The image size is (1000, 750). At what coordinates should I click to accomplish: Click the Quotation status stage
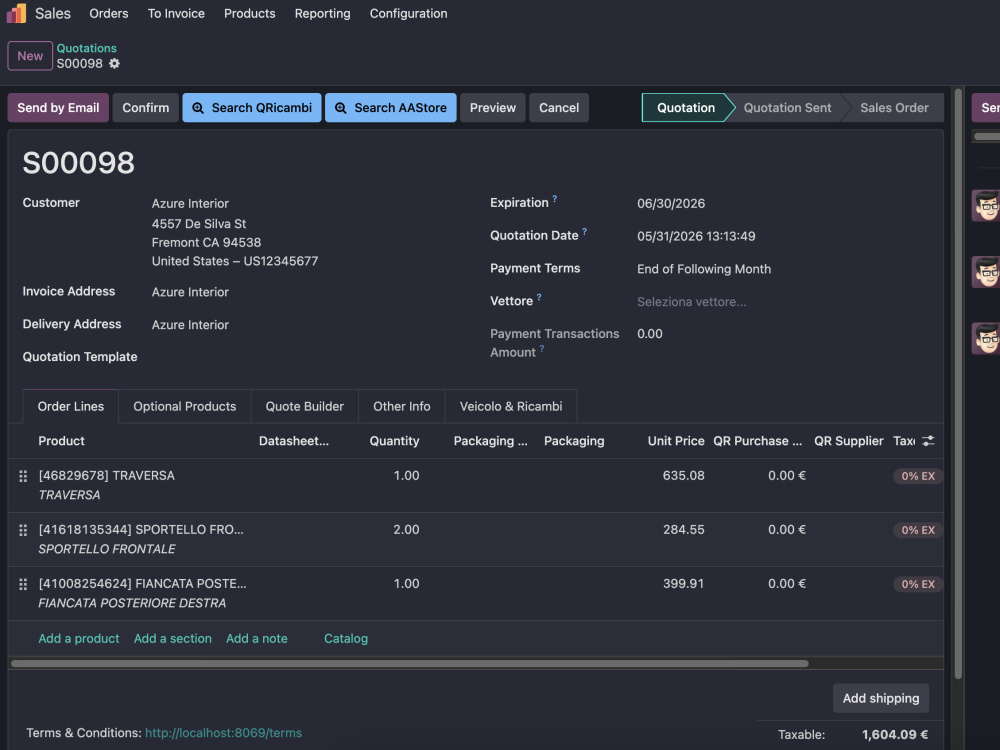tap(686, 108)
